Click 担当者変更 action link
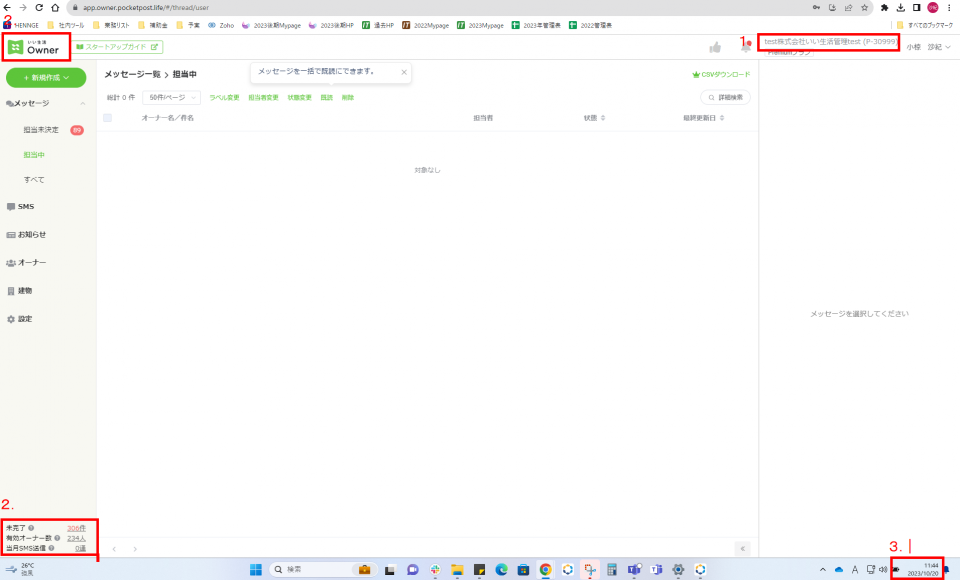The width and height of the screenshot is (960, 580). (263, 97)
